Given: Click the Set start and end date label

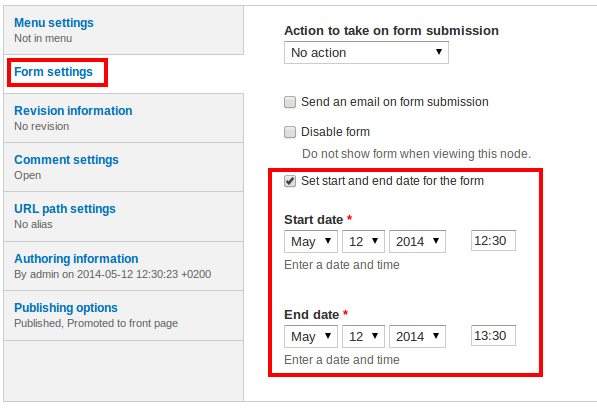Looking at the screenshot, I should click(392, 181).
